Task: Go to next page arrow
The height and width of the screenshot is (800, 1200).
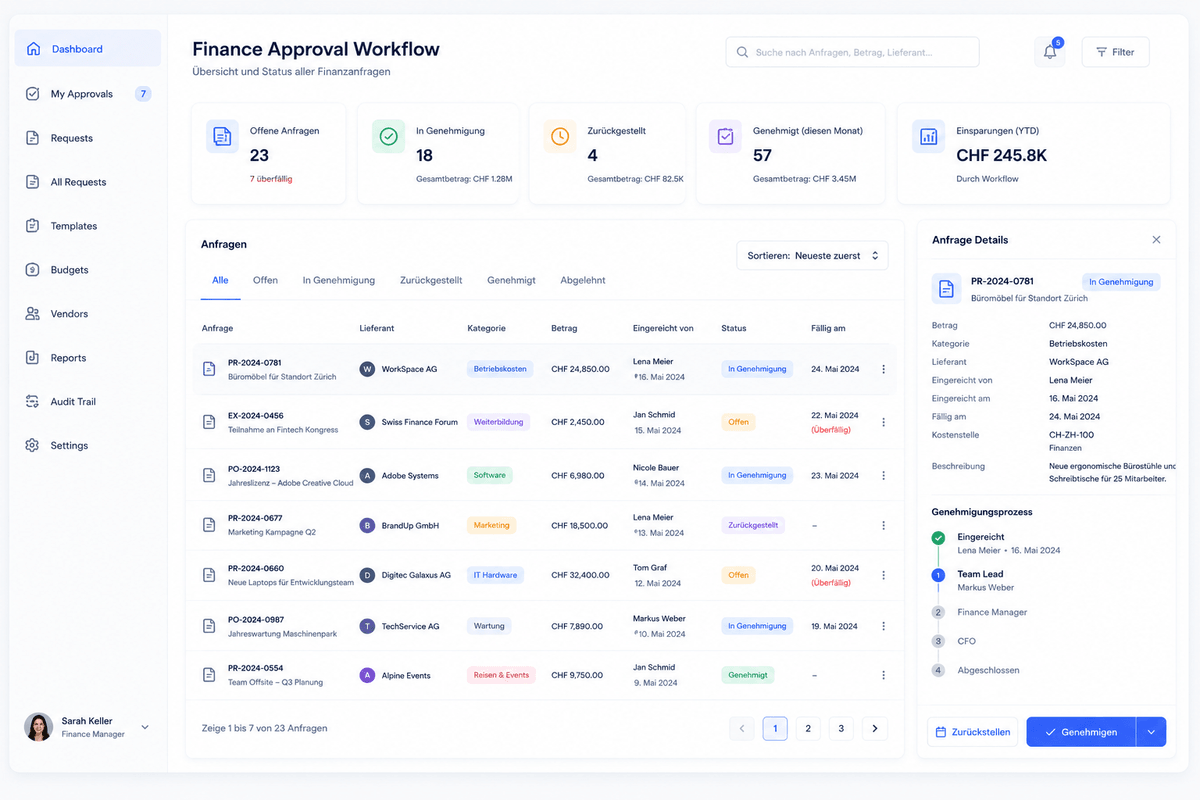Action: pos(875,729)
